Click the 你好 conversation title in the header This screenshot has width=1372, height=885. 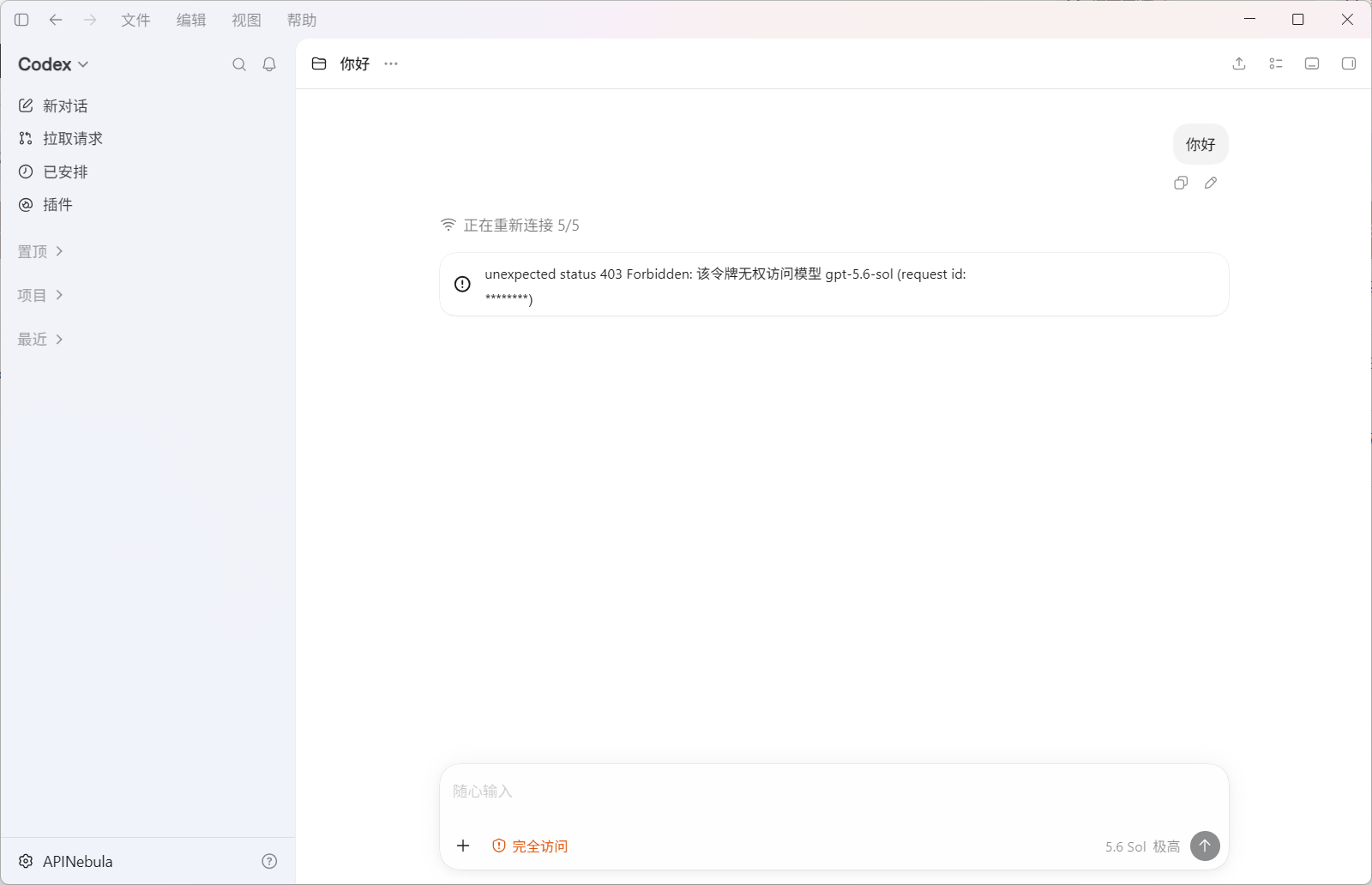(x=355, y=63)
